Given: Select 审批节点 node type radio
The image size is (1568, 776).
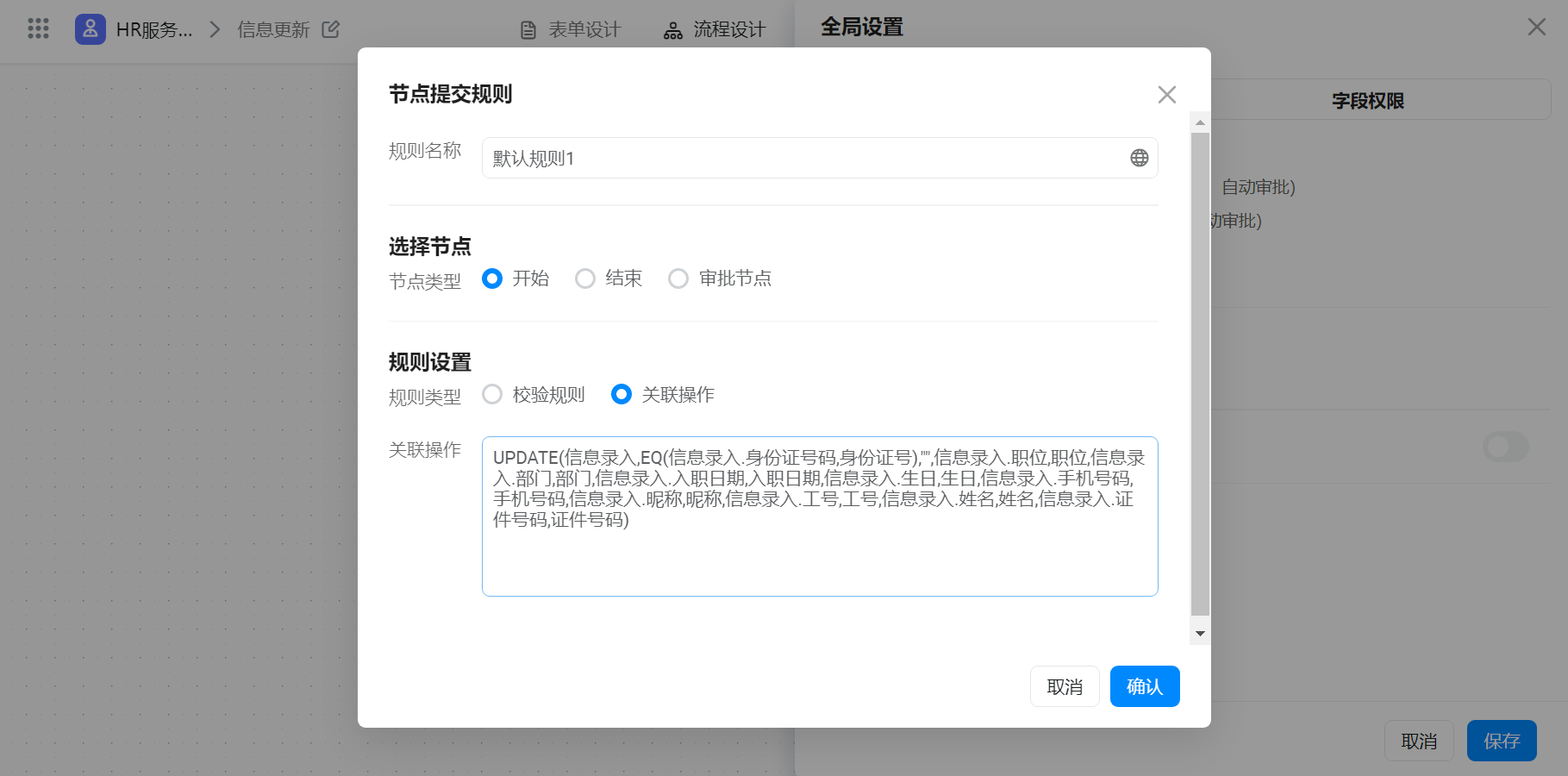Looking at the screenshot, I should tap(678, 278).
